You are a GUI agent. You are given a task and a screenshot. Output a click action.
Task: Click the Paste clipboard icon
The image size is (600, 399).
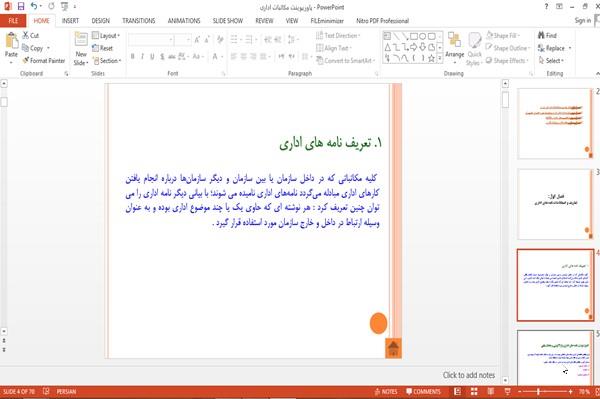coord(11,41)
